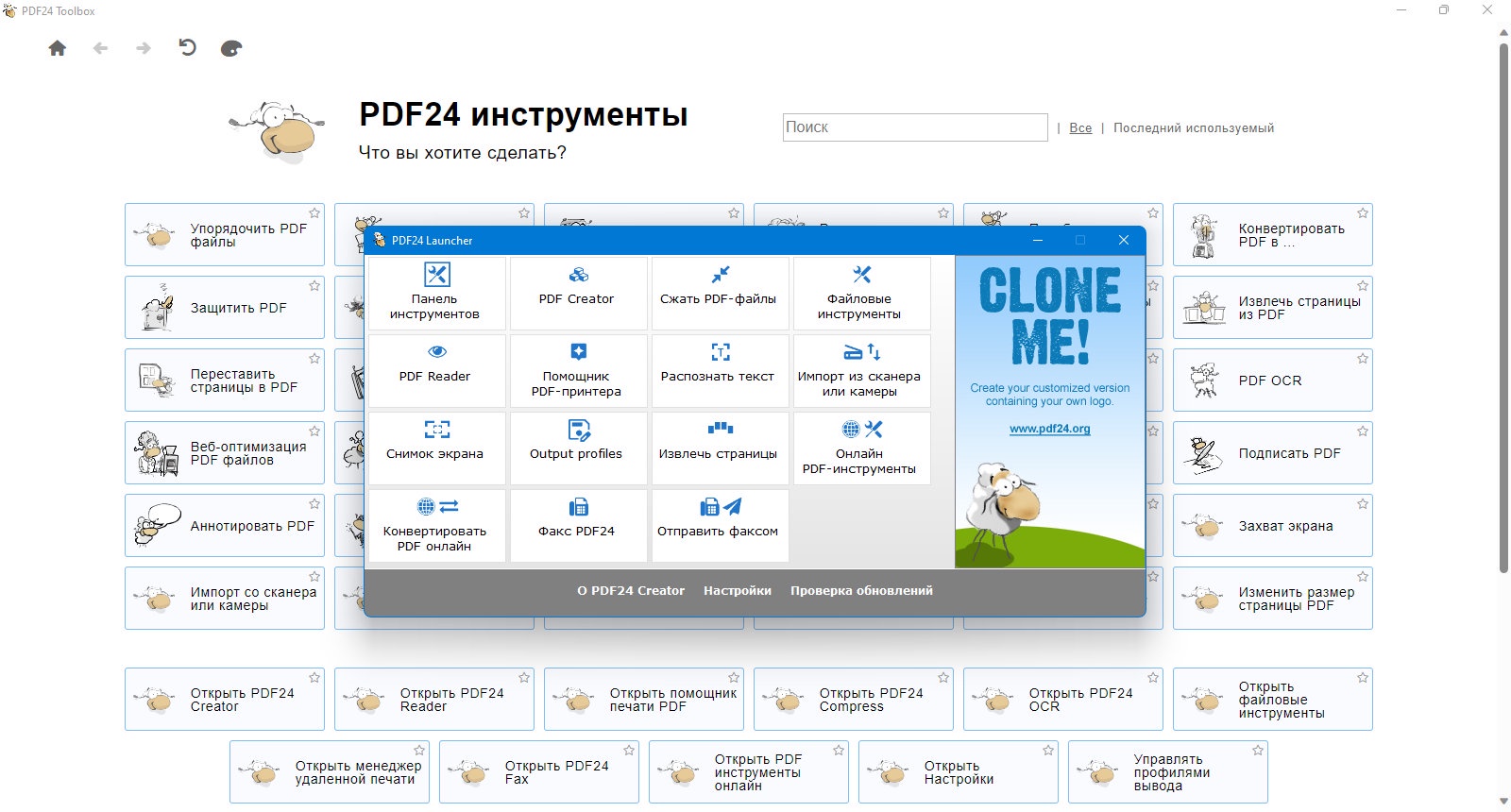
Task: Click Открыть PDF24 Fax tile
Action: (539, 772)
